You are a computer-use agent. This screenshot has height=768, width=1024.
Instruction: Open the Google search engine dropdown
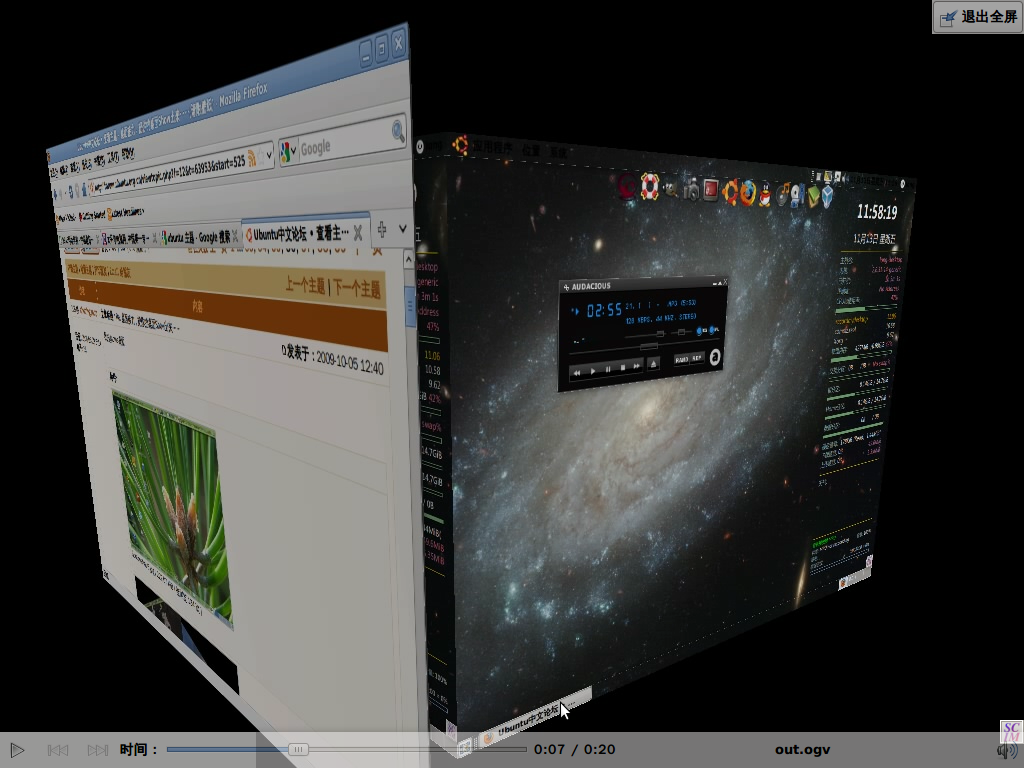(288, 152)
